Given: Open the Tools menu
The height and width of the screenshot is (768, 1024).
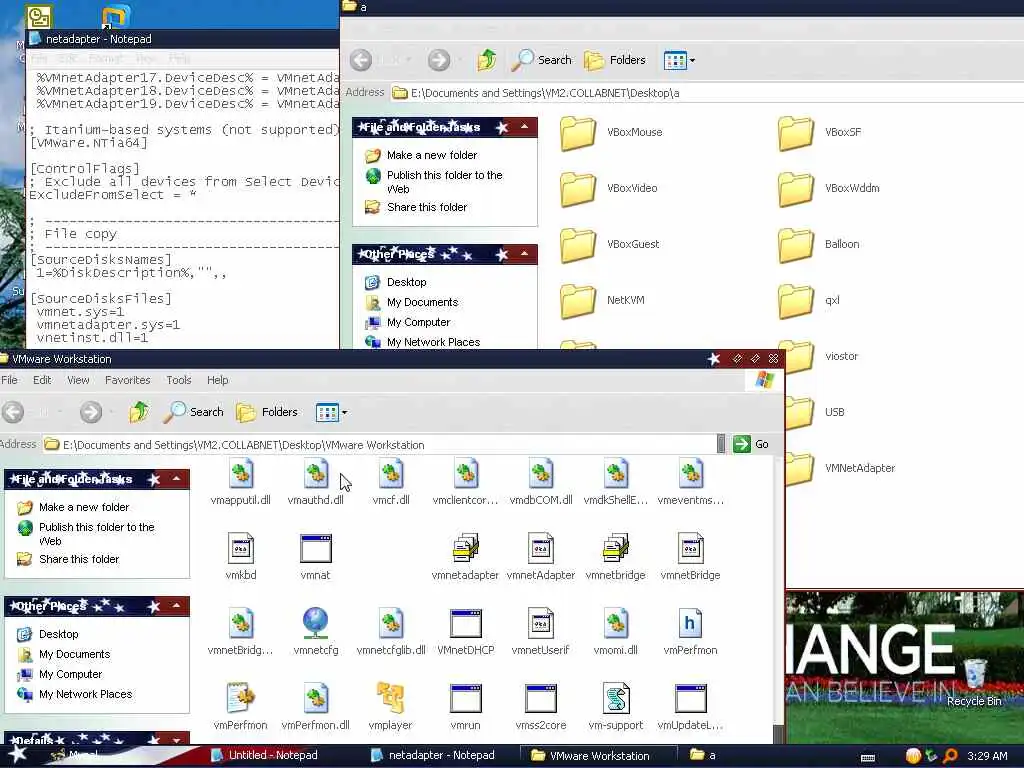Looking at the screenshot, I should tap(178, 380).
